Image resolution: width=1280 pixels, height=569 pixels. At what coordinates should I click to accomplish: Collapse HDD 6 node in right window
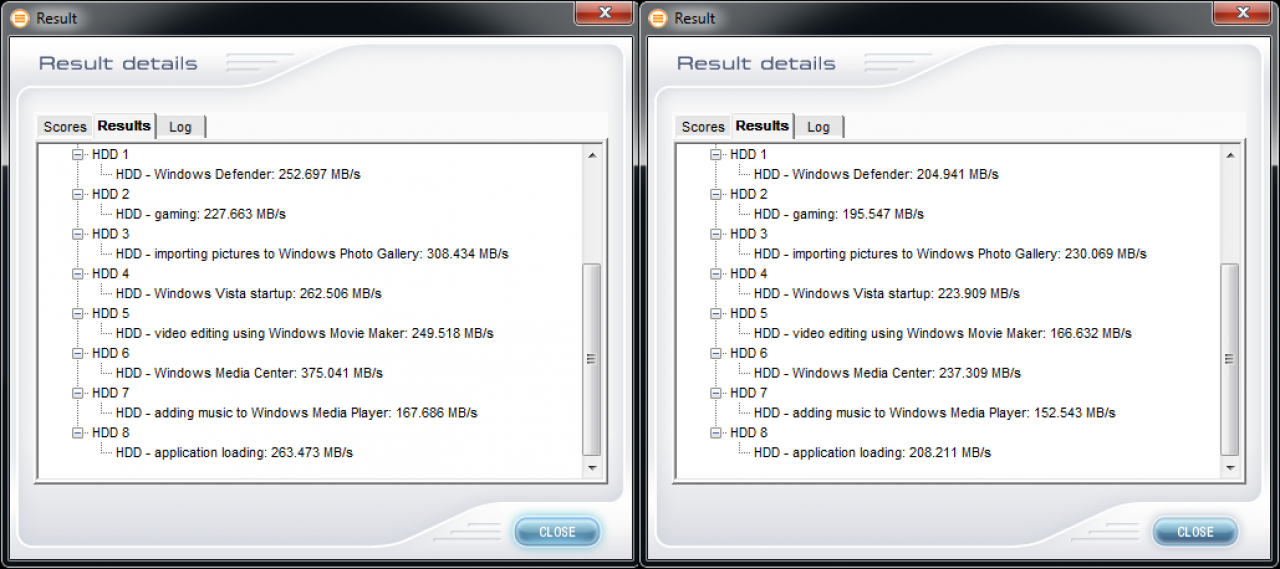coord(716,353)
